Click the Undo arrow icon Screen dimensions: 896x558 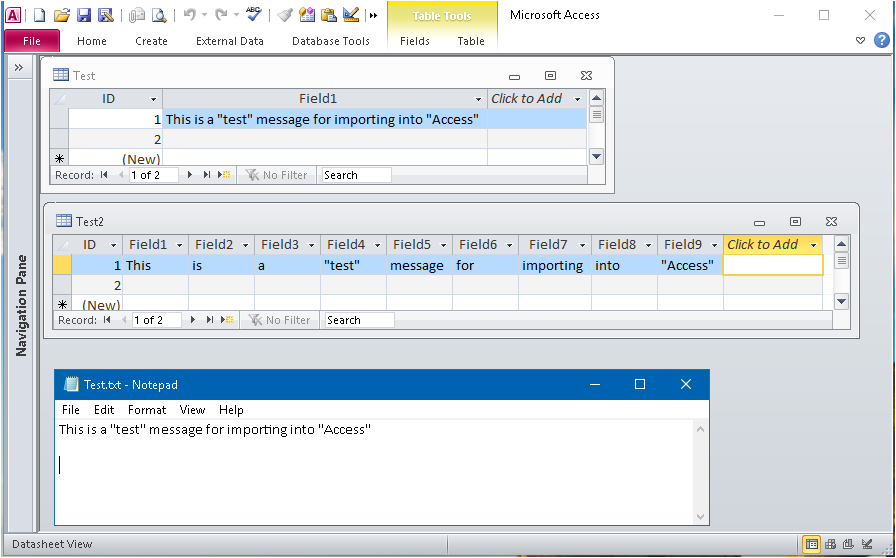pyautogui.click(x=189, y=15)
